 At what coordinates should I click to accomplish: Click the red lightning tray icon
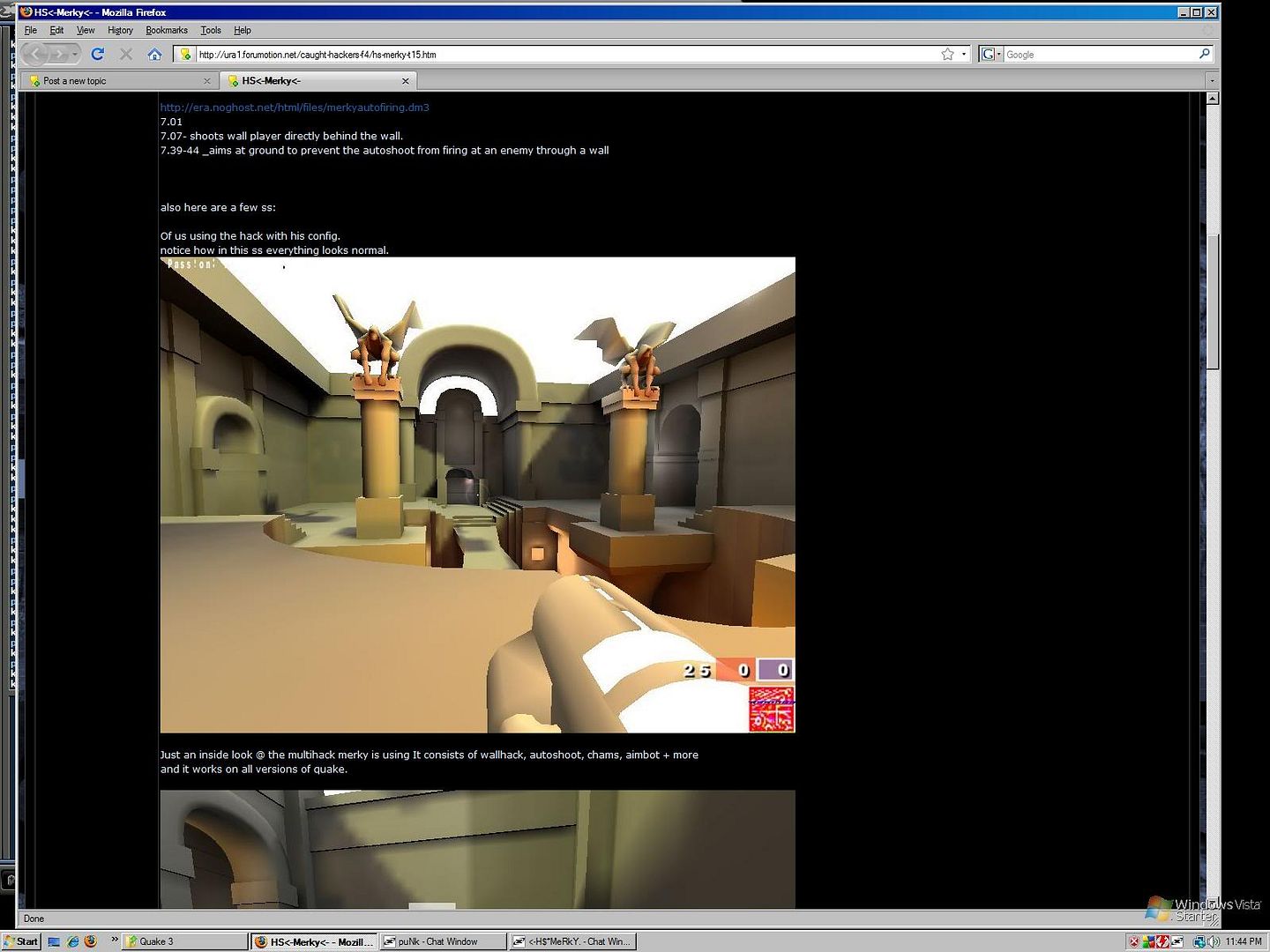click(x=1163, y=941)
